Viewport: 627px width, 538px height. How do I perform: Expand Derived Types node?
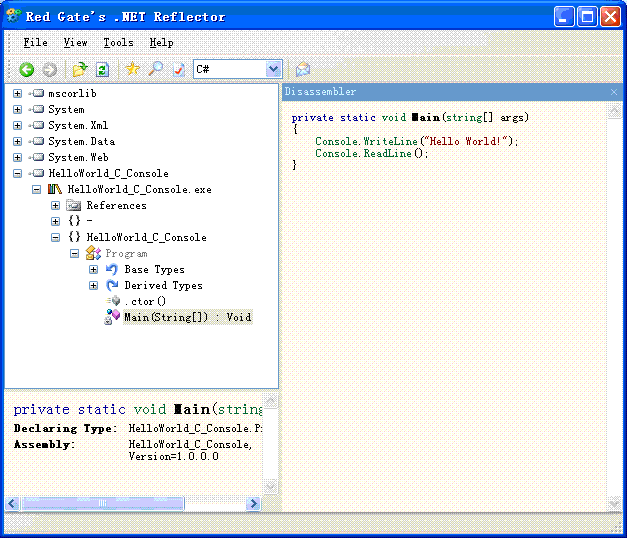pos(94,285)
